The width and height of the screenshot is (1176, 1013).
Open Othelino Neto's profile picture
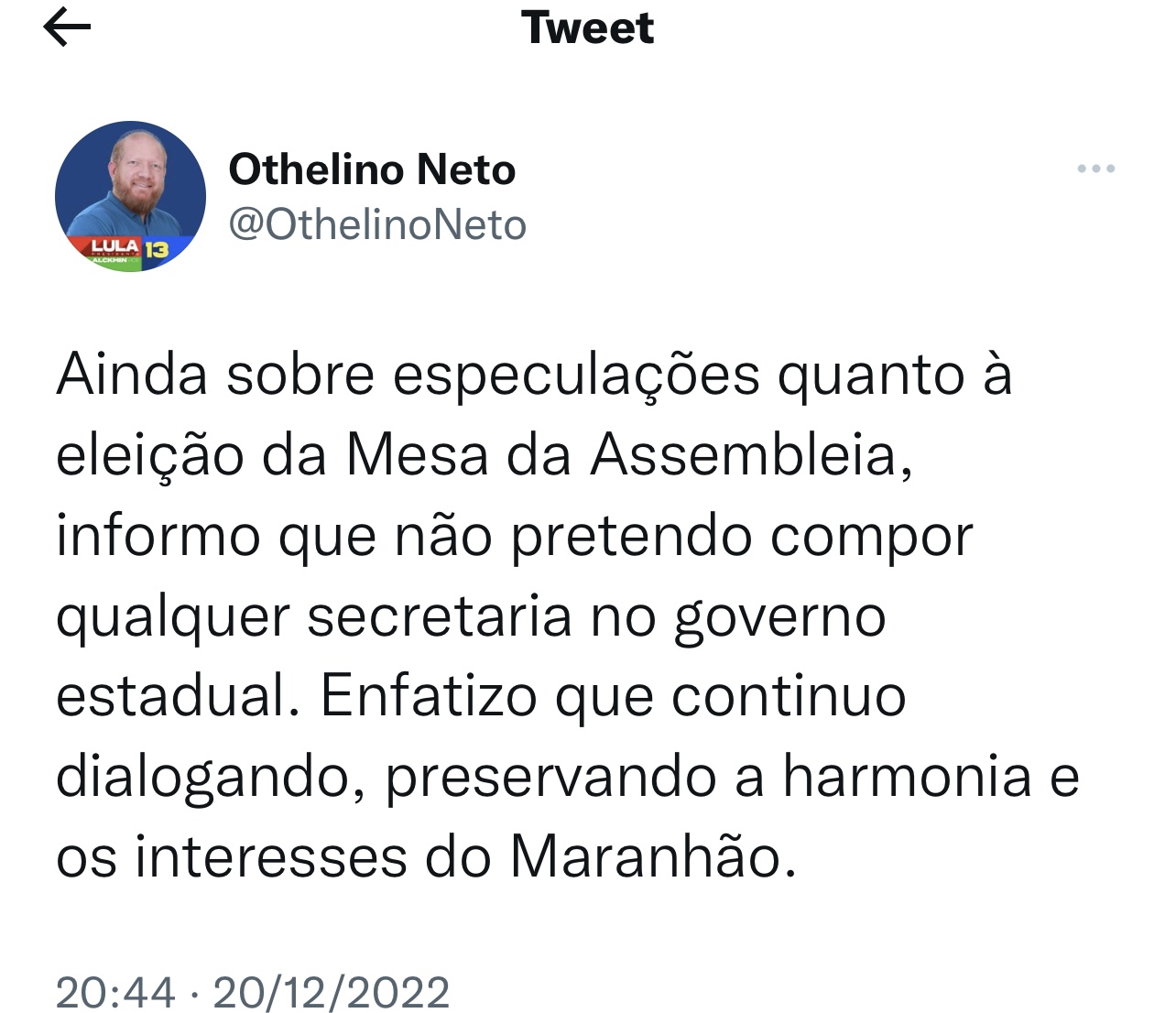pyautogui.click(x=130, y=196)
